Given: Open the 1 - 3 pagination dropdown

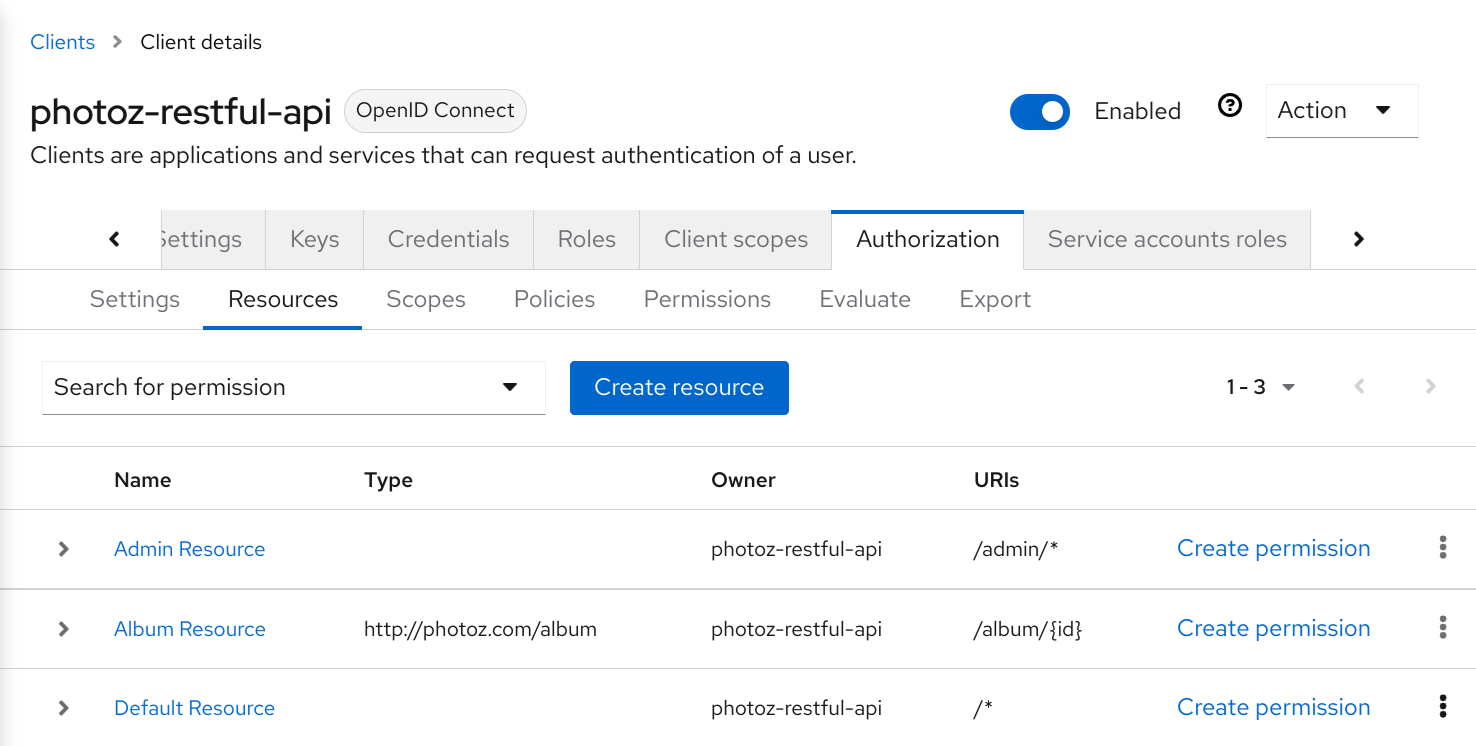Looking at the screenshot, I should point(1260,387).
